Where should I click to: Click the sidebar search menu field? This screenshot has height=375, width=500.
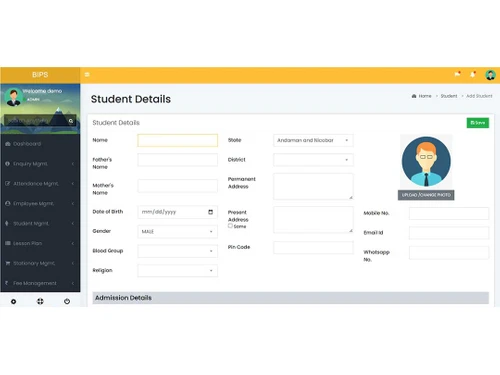point(35,121)
